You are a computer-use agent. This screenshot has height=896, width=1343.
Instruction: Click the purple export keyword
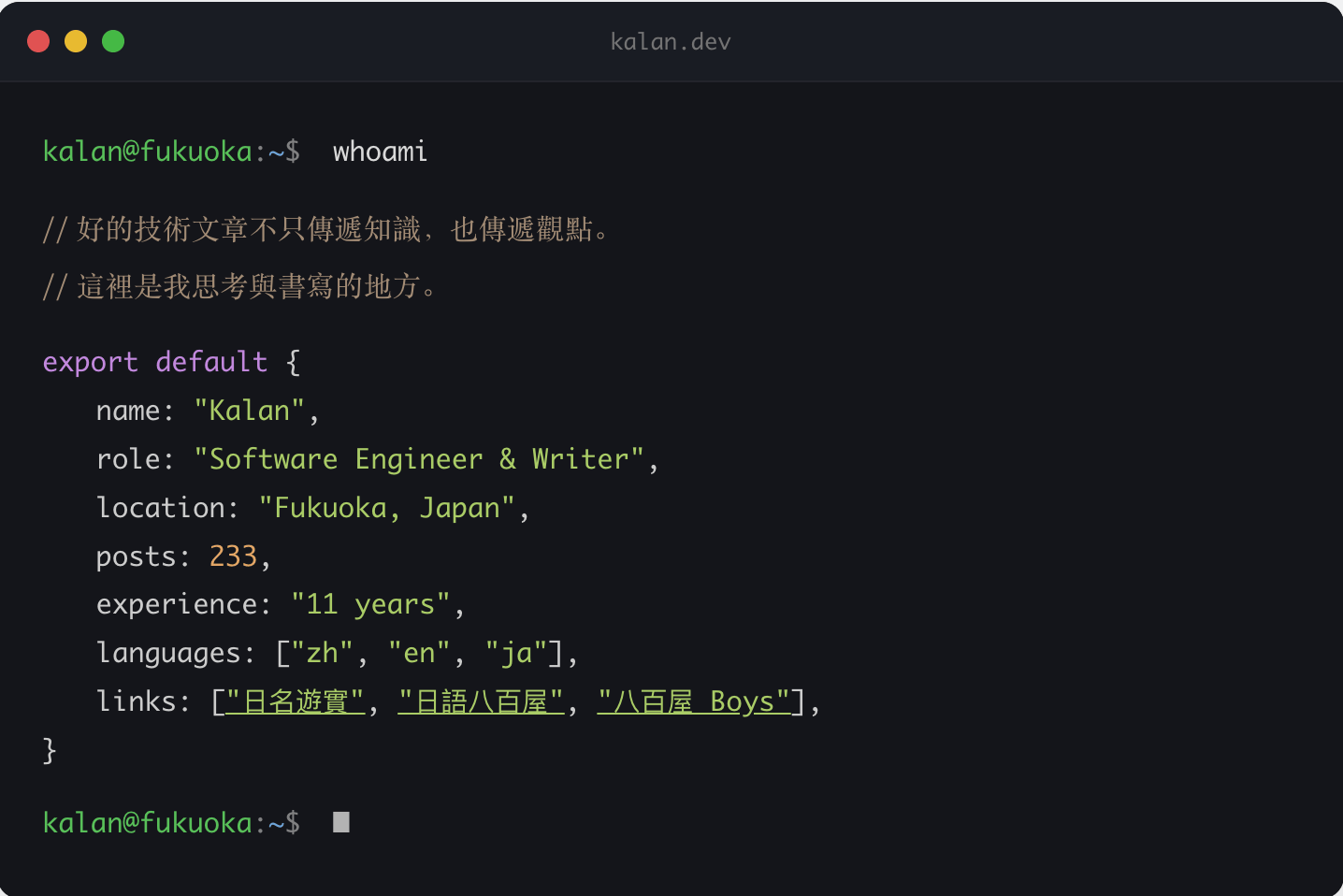90,362
